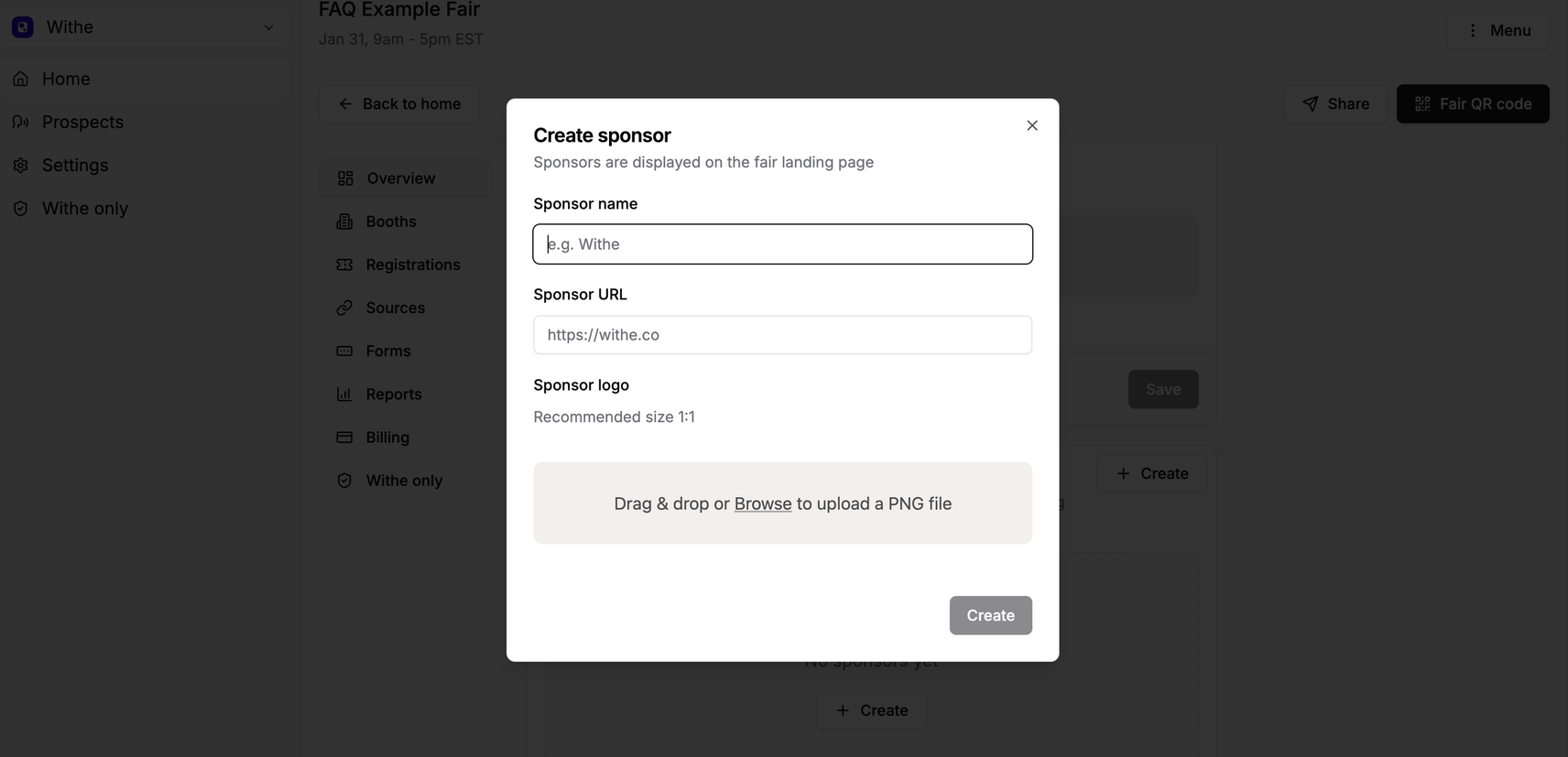Click the shield icon beside Withe only in main sidebar
This screenshot has width=1568, height=757.
coord(21,209)
